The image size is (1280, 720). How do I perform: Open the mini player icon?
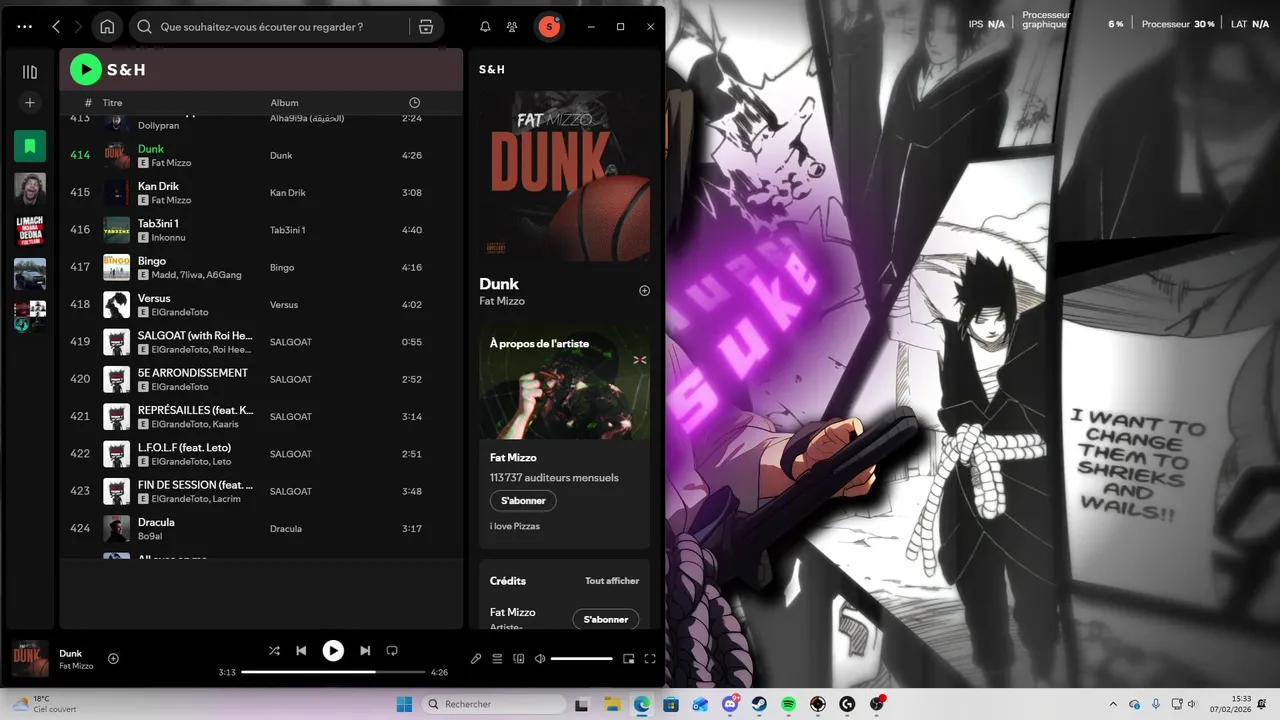(628, 659)
